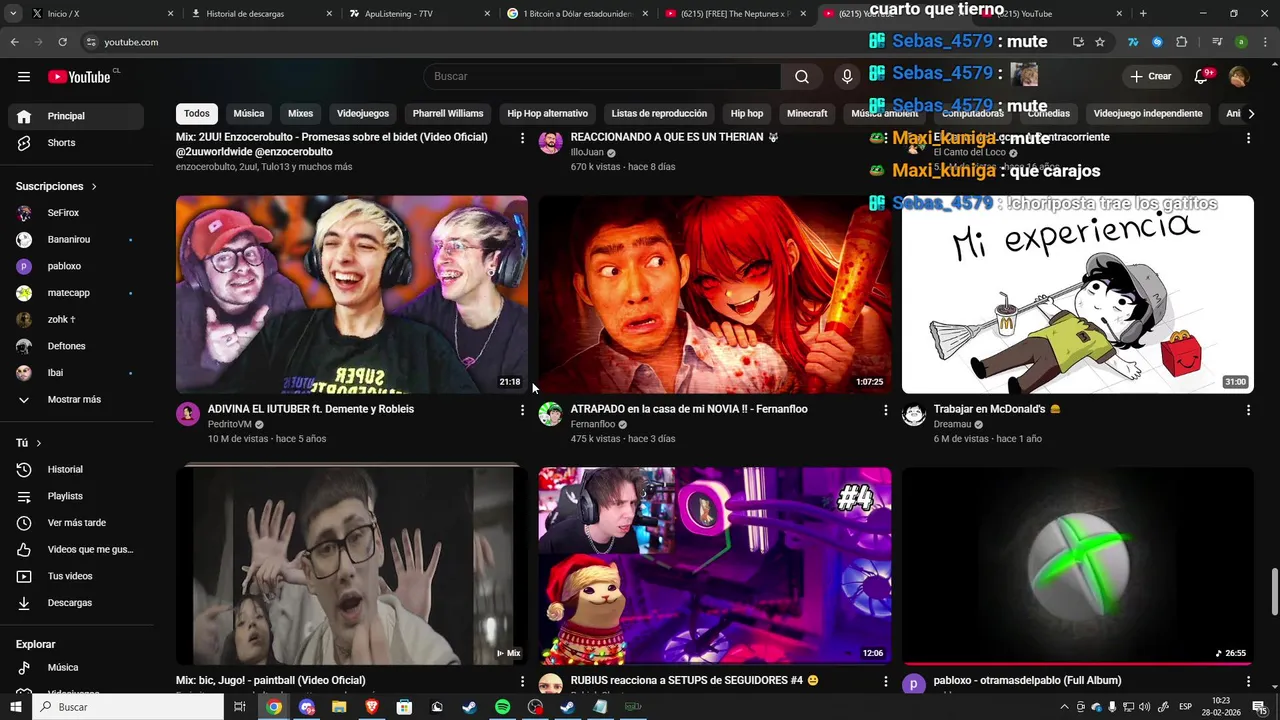Image resolution: width=1280 pixels, height=720 pixels.
Task: Open Spotify from the taskbar
Action: 502,707
